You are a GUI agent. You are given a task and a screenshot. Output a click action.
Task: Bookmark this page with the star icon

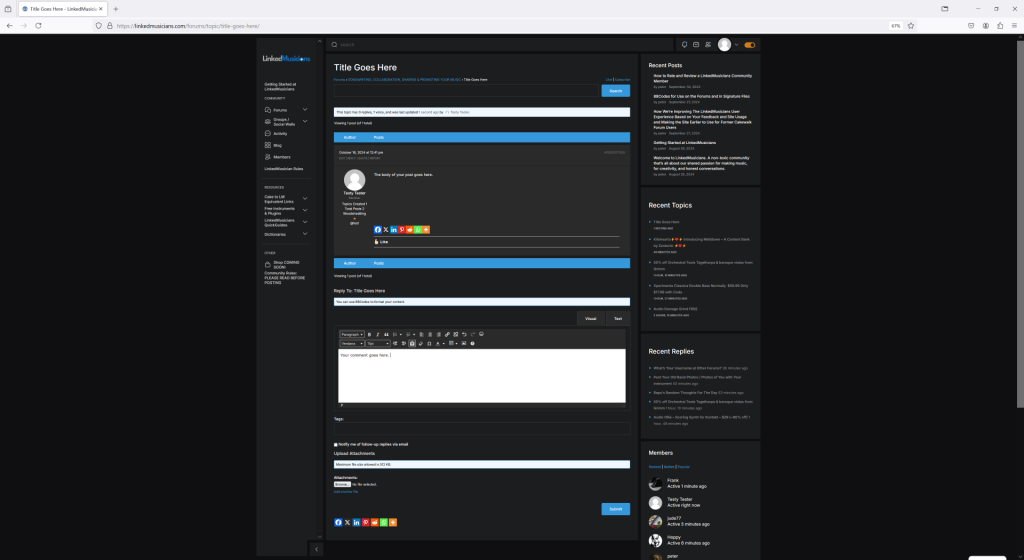(x=911, y=25)
